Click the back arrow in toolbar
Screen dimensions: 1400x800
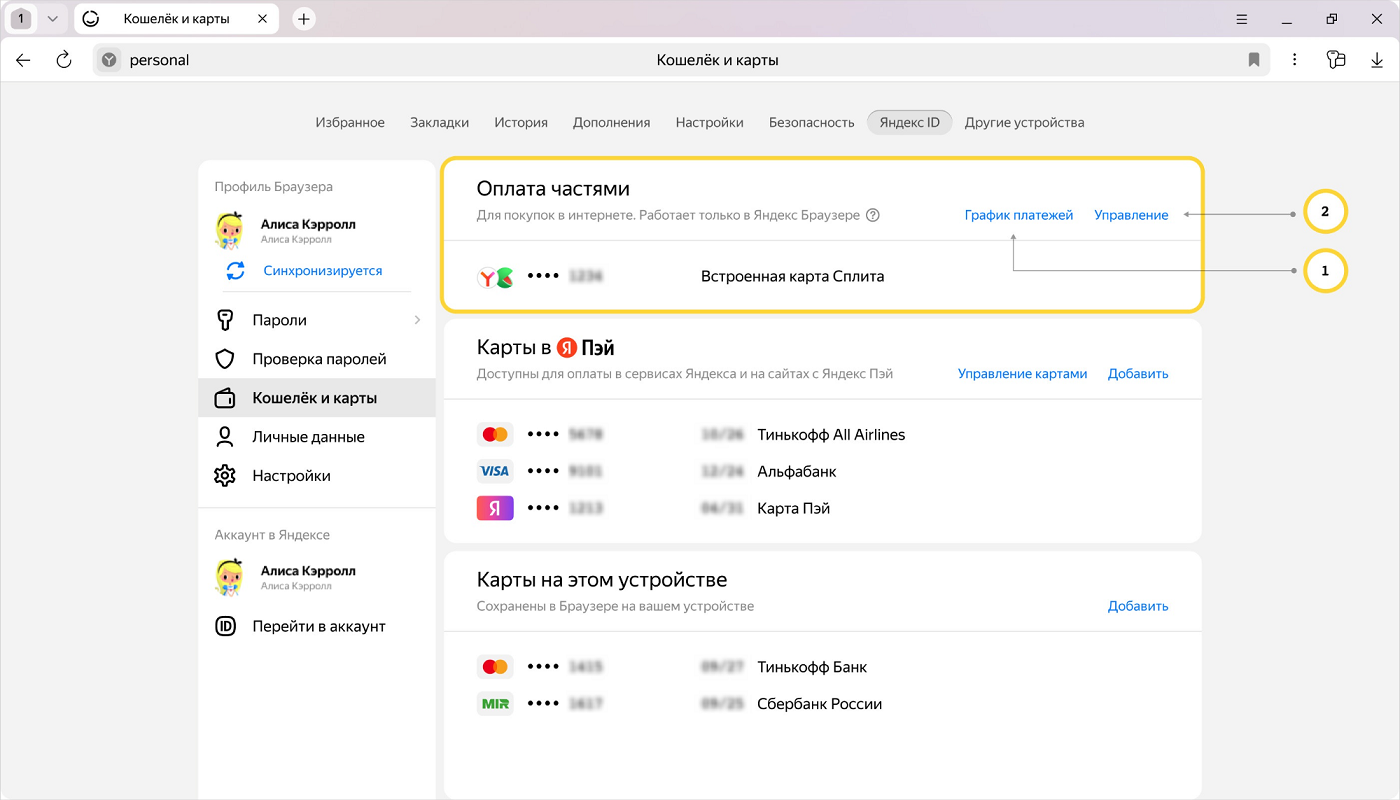tap(23, 60)
